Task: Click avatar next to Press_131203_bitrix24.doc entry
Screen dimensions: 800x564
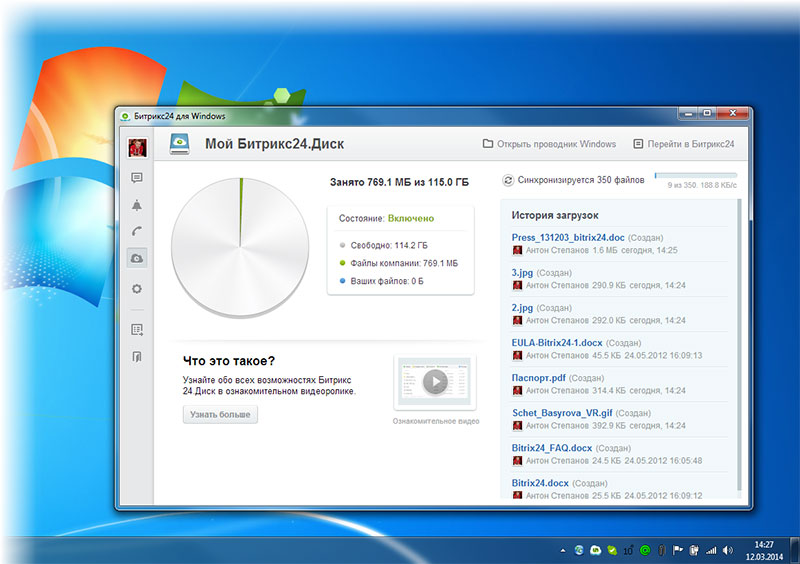Action: coord(517,250)
